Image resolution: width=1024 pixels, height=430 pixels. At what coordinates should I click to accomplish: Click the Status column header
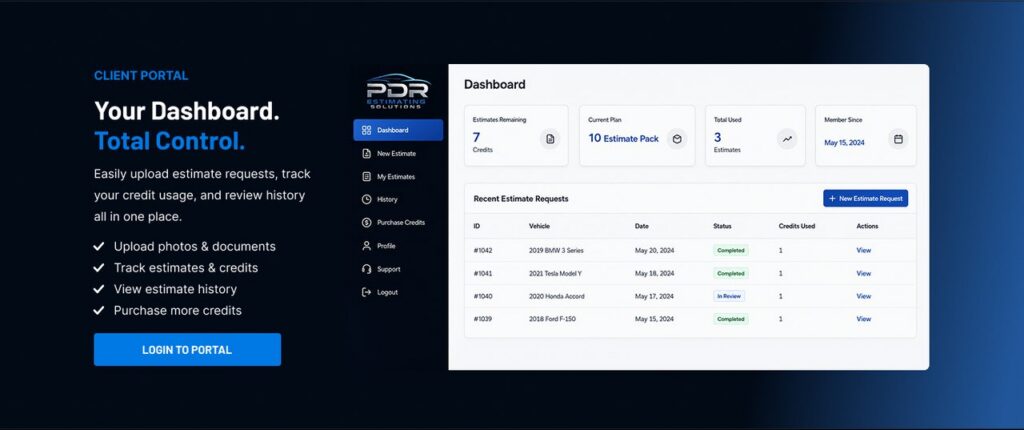tap(722, 226)
